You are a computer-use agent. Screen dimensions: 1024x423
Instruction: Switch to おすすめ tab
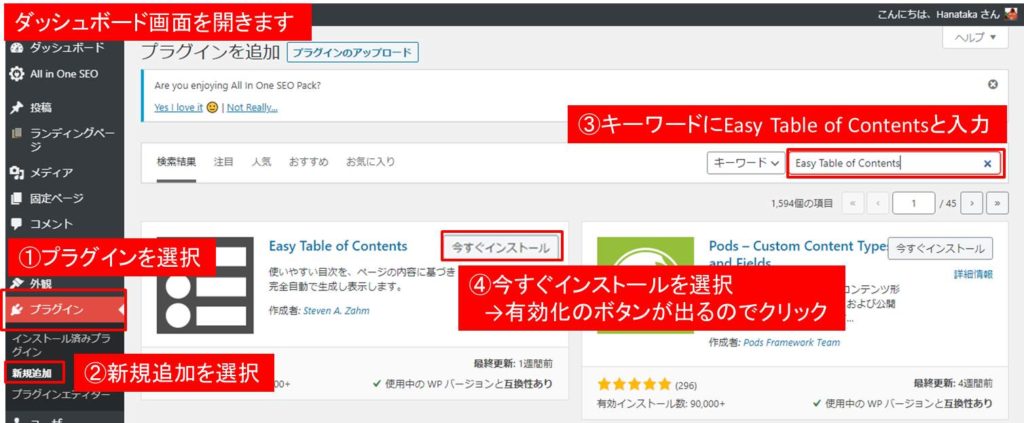[x=308, y=162]
